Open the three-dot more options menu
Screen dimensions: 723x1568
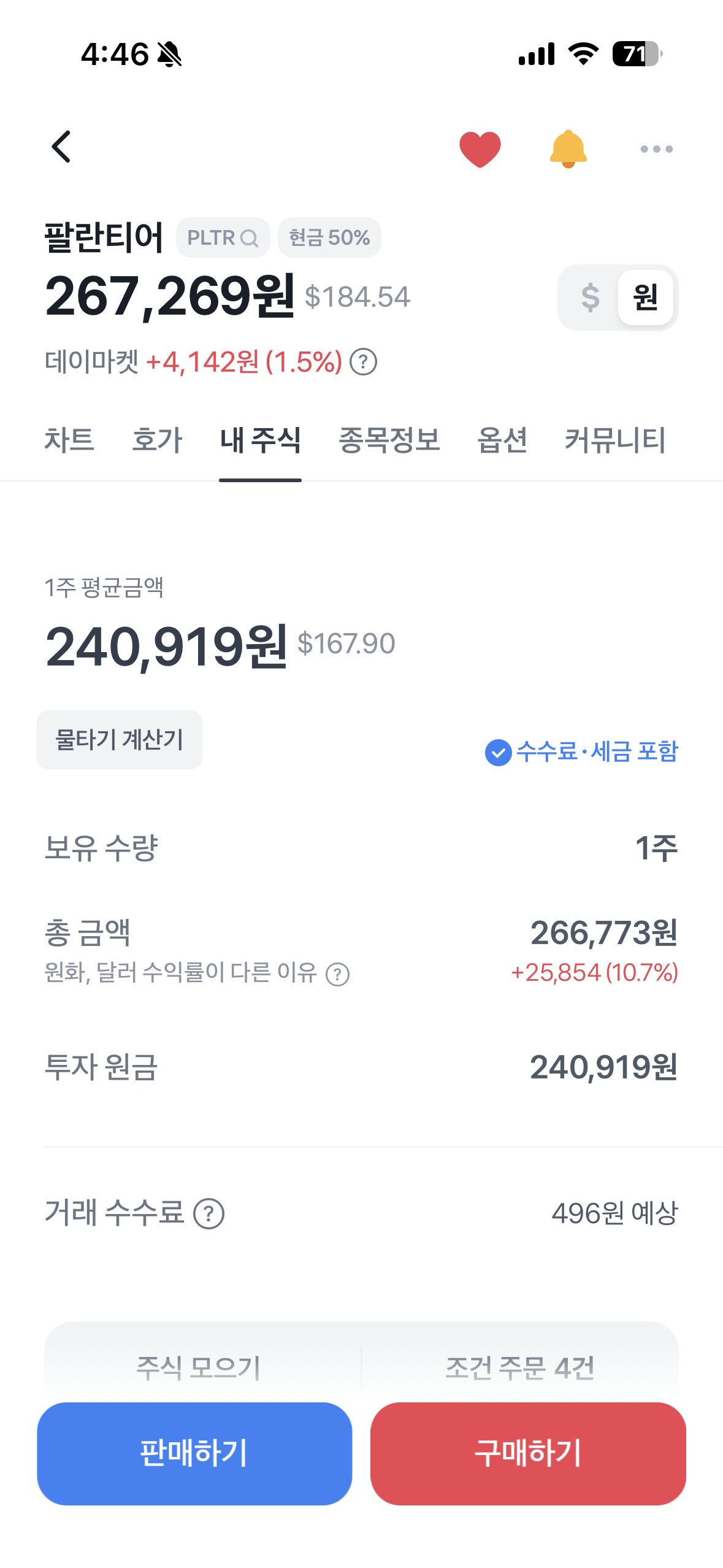point(656,149)
